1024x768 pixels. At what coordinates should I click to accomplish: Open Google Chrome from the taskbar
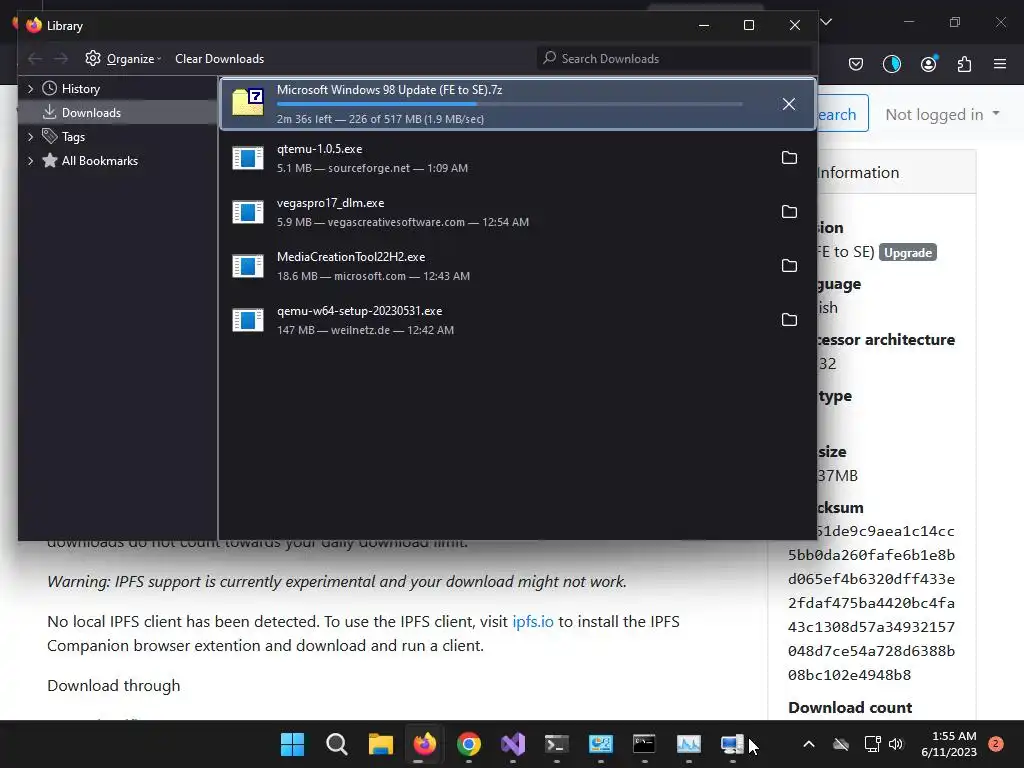pyautogui.click(x=469, y=744)
